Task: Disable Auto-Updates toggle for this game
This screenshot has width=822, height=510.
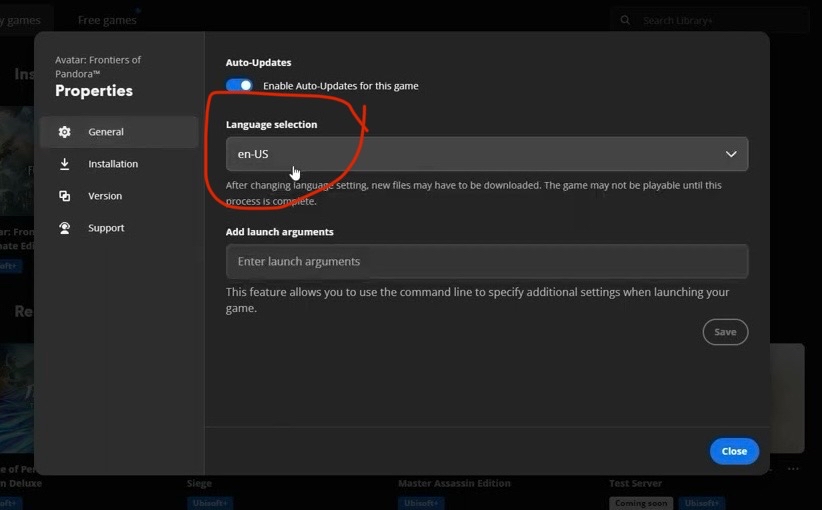Action: tap(239, 86)
